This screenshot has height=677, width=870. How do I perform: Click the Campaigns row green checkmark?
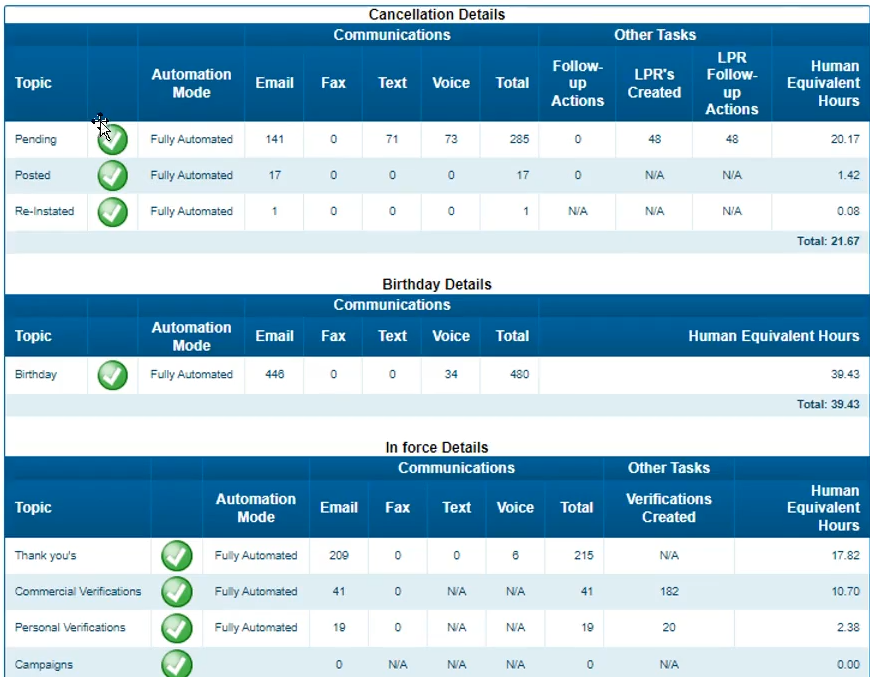177,663
